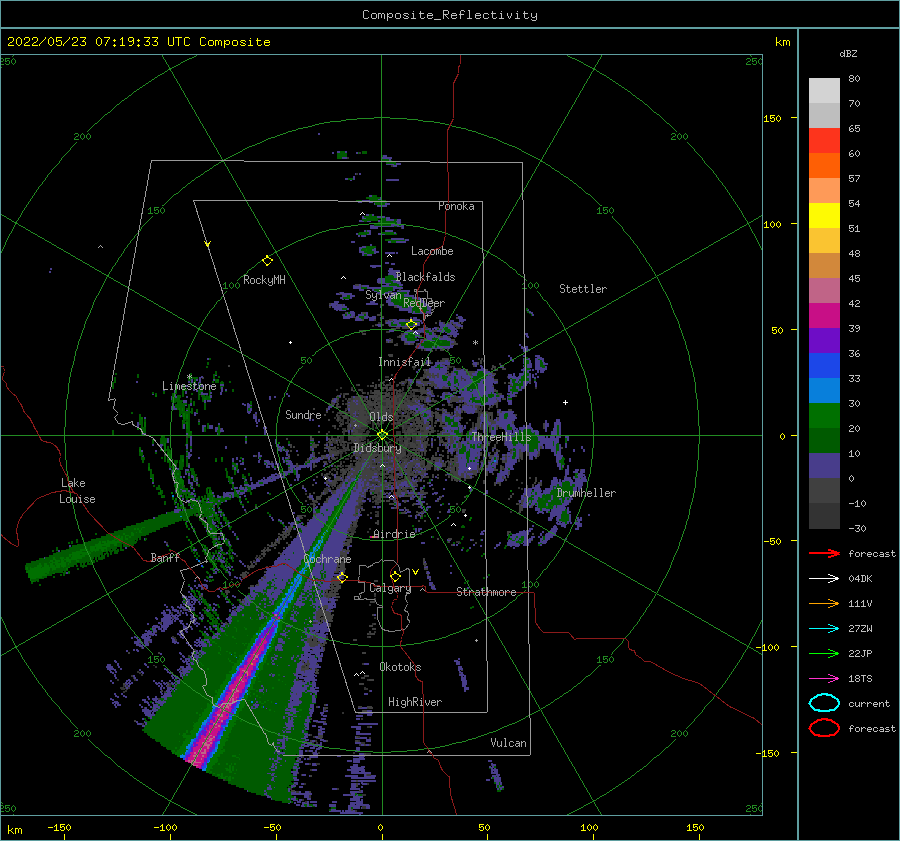The width and height of the screenshot is (900, 841).
Task: Click the yellow 51-54 dBZ color swatch
Action: coord(824,216)
